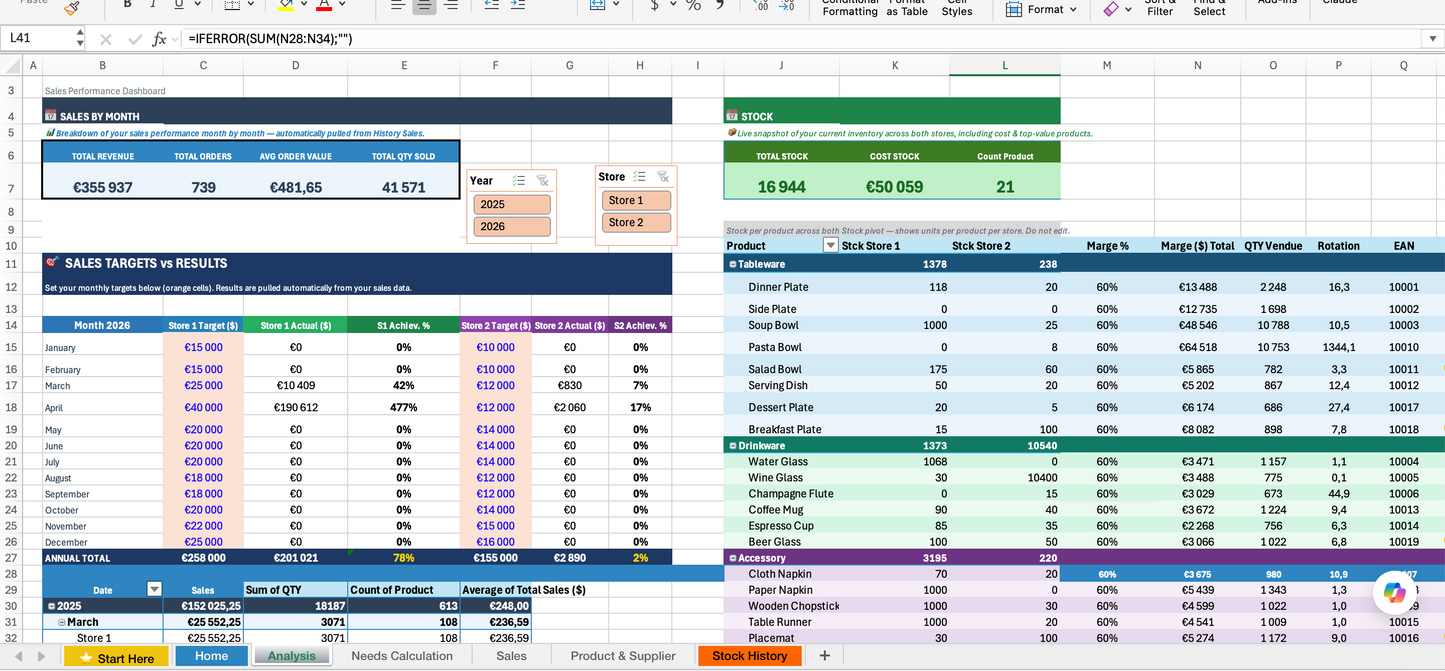Viewport: 1445px width, 671px height.
Task: Toggle the Store 1 slicer item
Action: (636, 200)
